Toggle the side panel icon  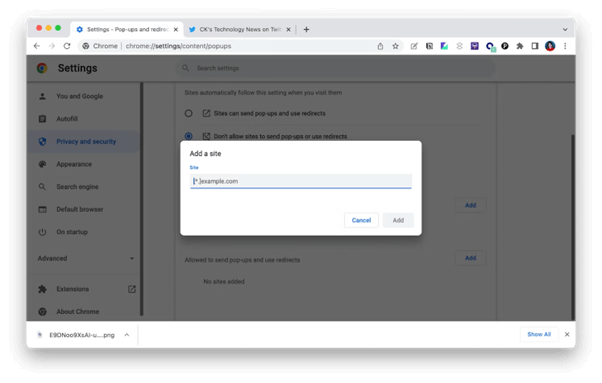(535, 46)
